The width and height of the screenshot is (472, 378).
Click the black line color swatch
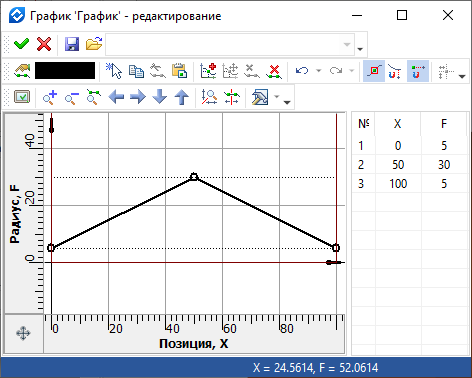pyautogui.click(x=65, y=71)
